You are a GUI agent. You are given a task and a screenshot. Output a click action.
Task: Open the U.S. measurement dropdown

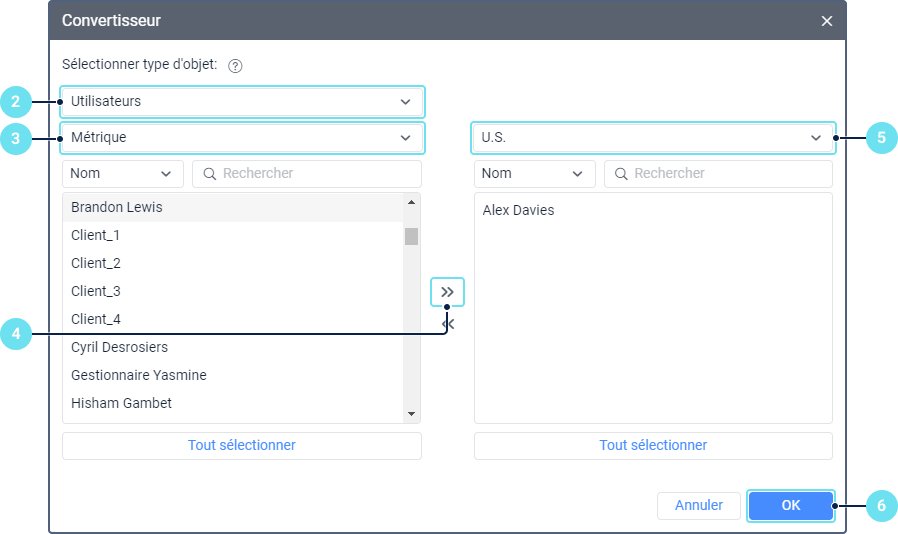click(x=652, y=137)
